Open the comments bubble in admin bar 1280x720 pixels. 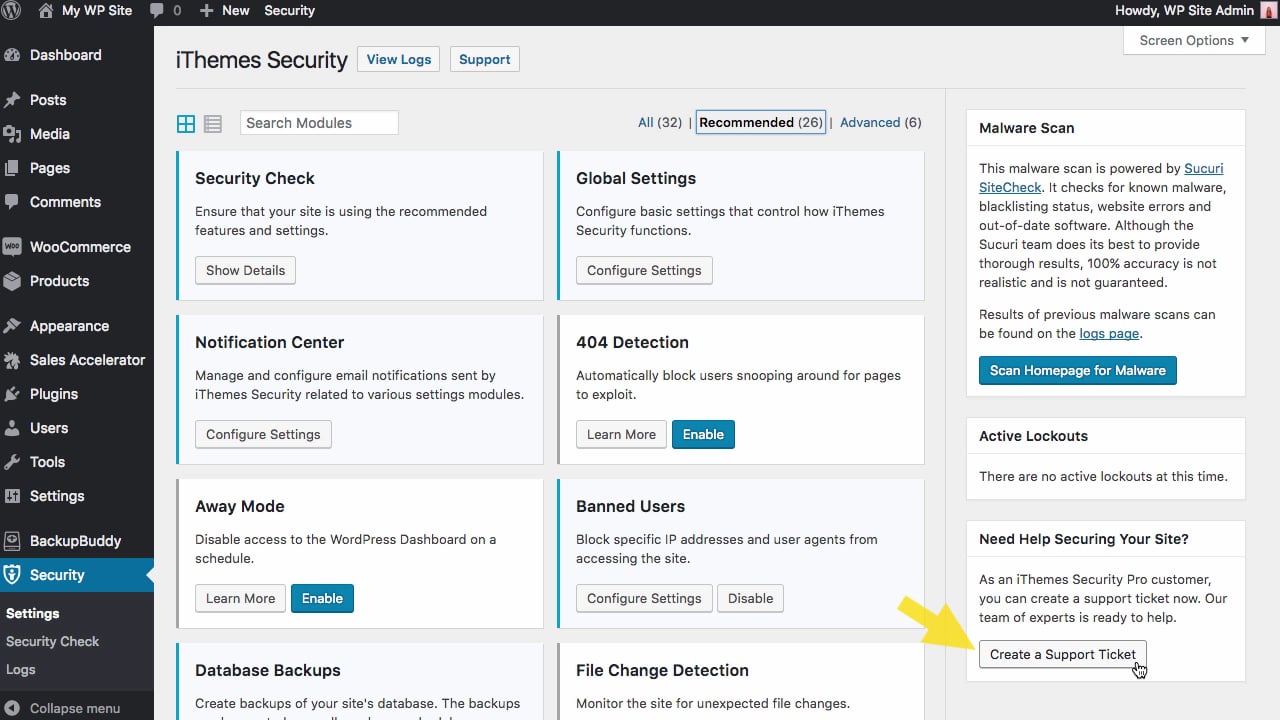[x=164, y=11]
